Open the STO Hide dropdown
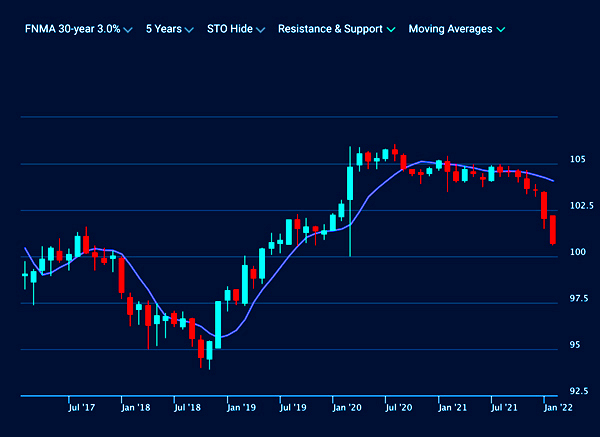 tap(229, 29)
